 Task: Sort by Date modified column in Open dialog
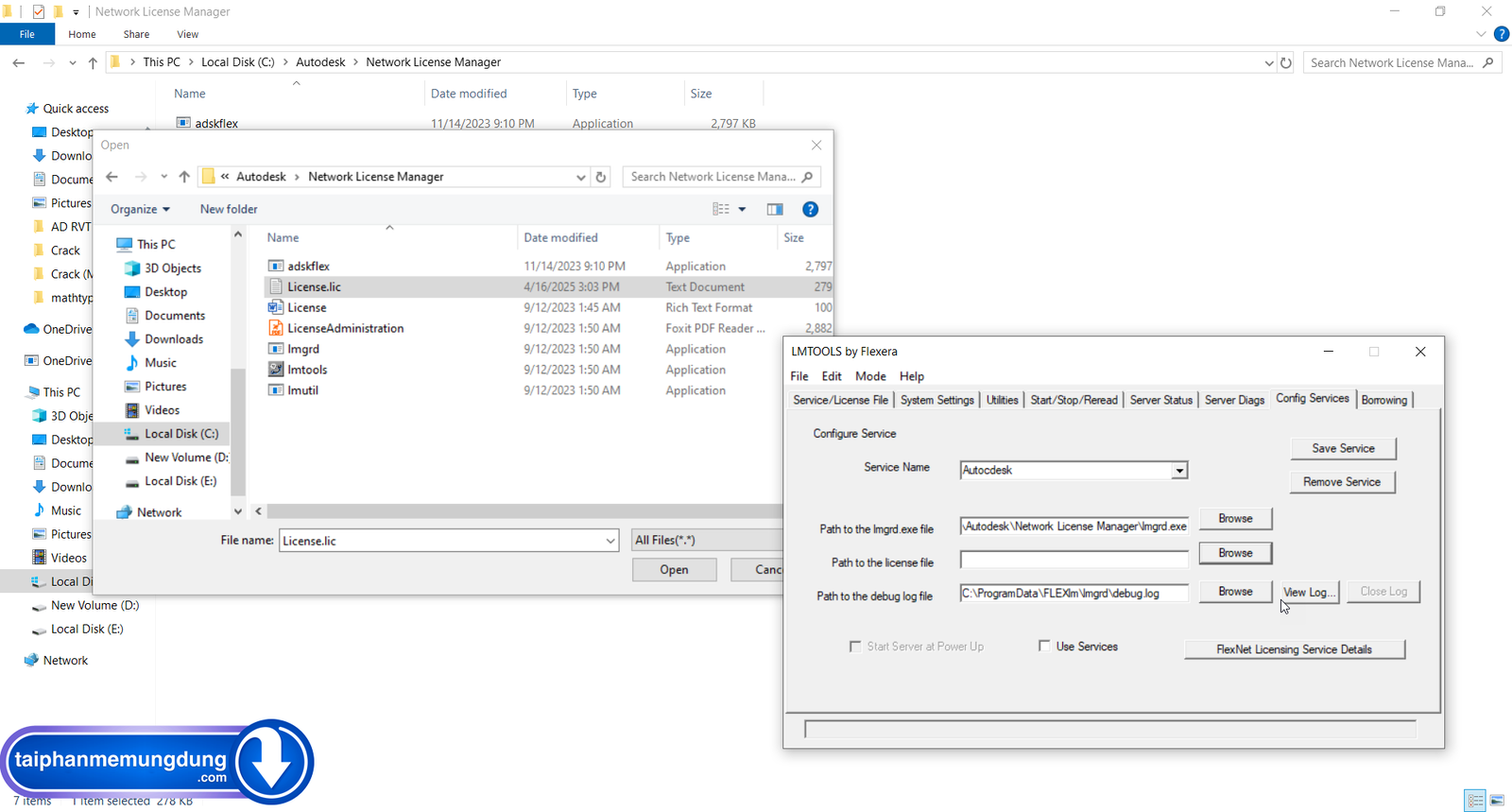point(560,238)
